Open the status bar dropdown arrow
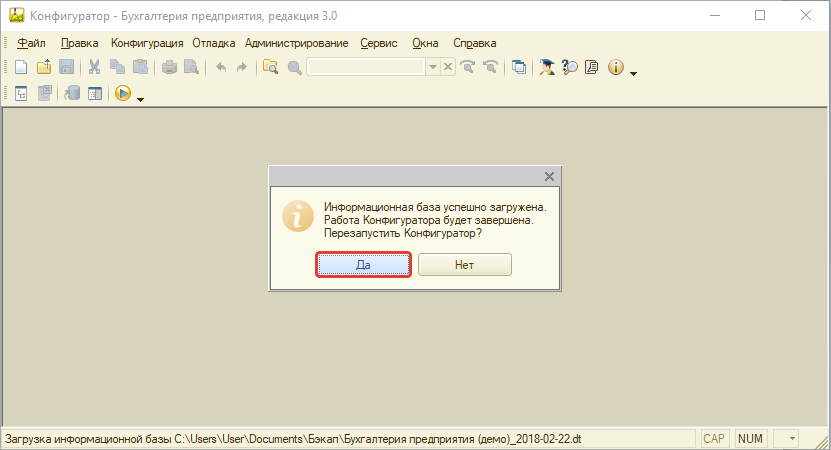The width and height of the screenshot is (831, 450). (792, 439)
